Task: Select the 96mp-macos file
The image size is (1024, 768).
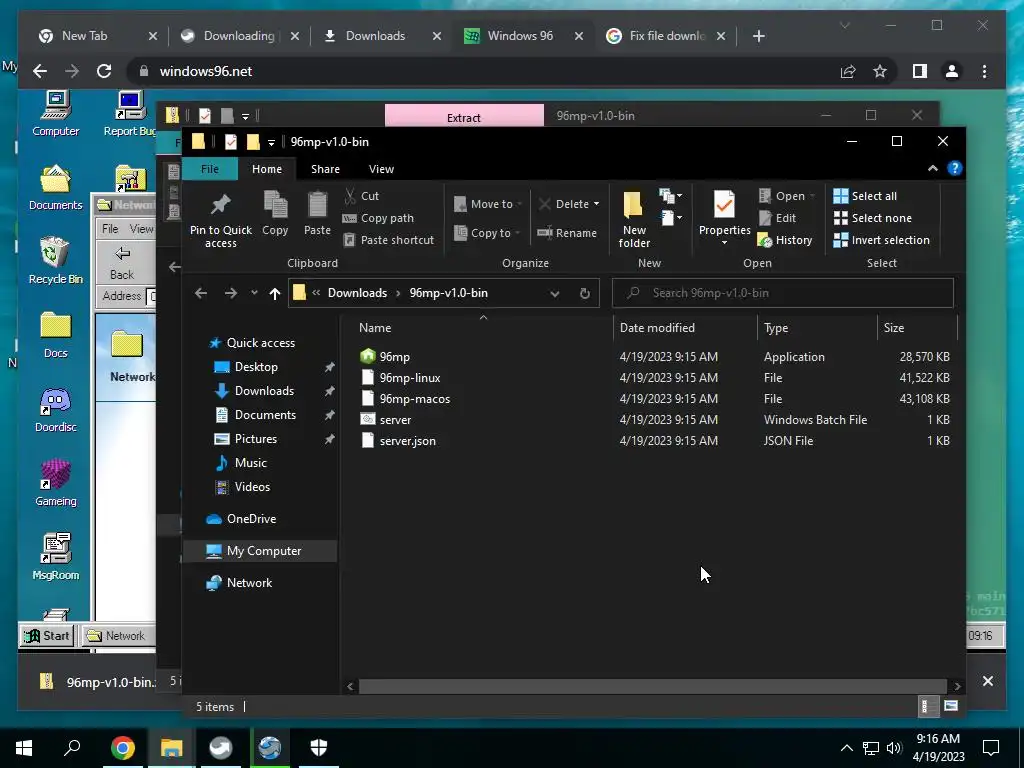Action: (415, 399)
